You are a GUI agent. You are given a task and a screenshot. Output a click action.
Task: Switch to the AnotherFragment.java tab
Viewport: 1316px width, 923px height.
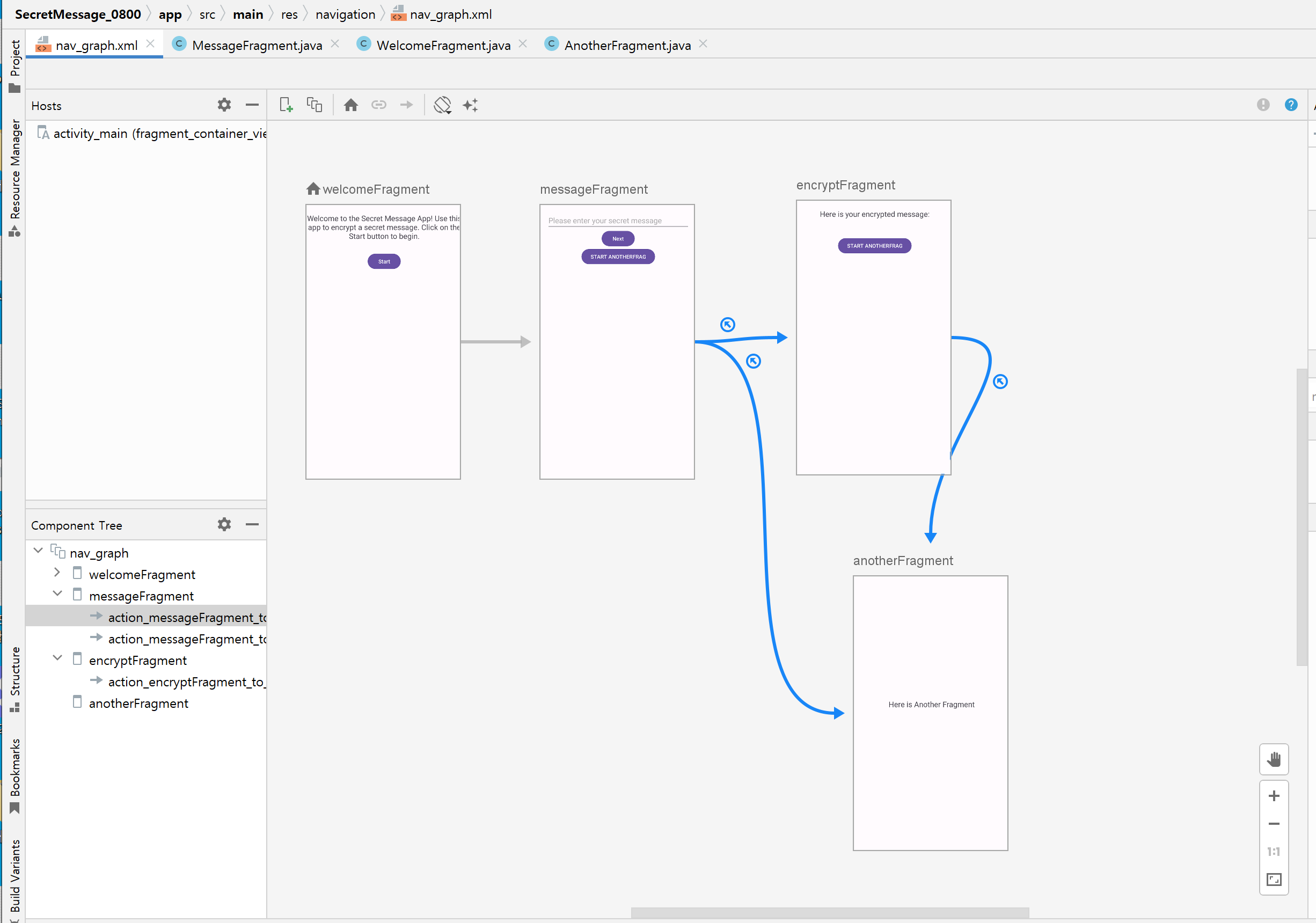(627, 45)
